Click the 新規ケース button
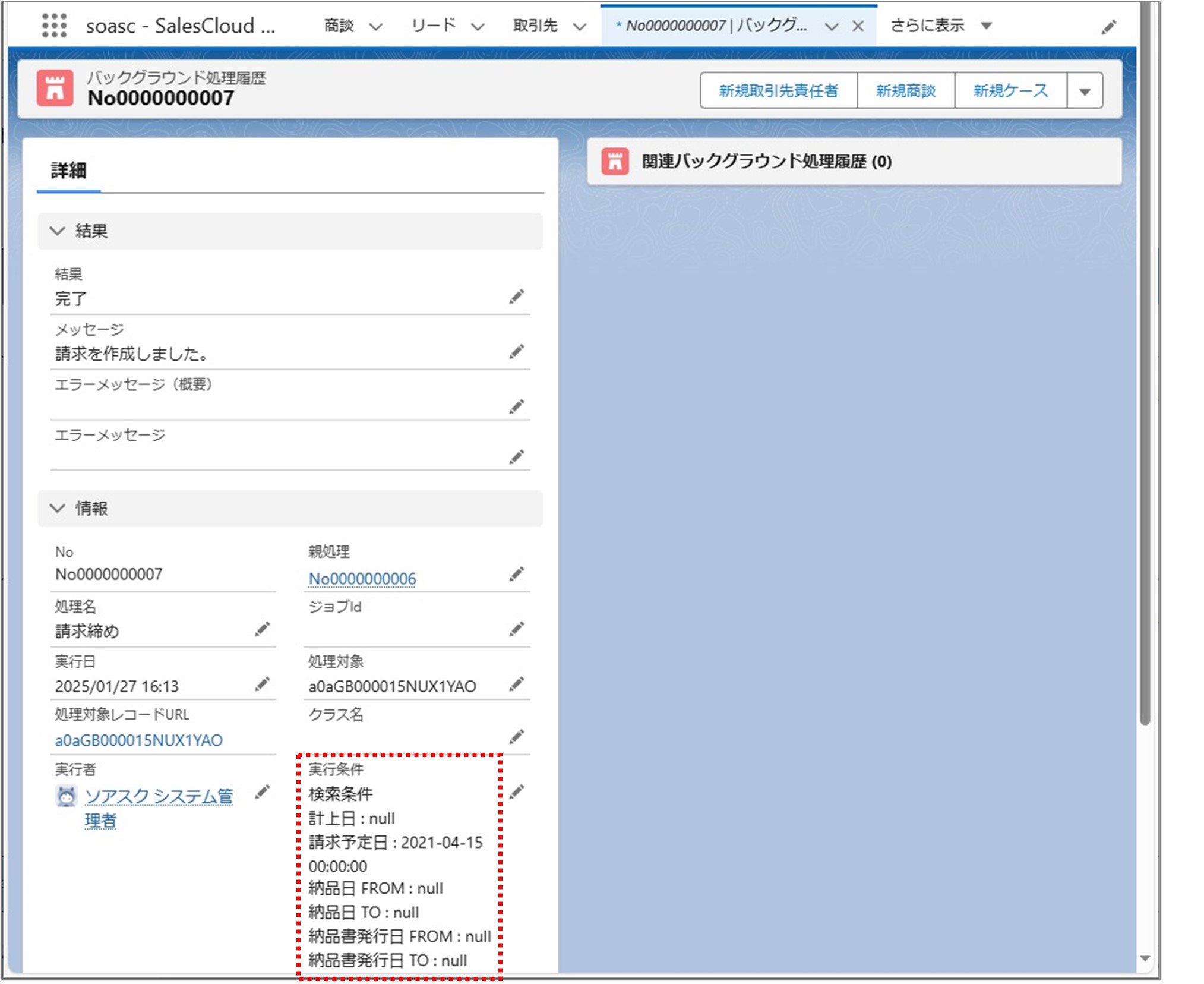The width and height of the screenshot is (1204, 984). [1010, 91]
